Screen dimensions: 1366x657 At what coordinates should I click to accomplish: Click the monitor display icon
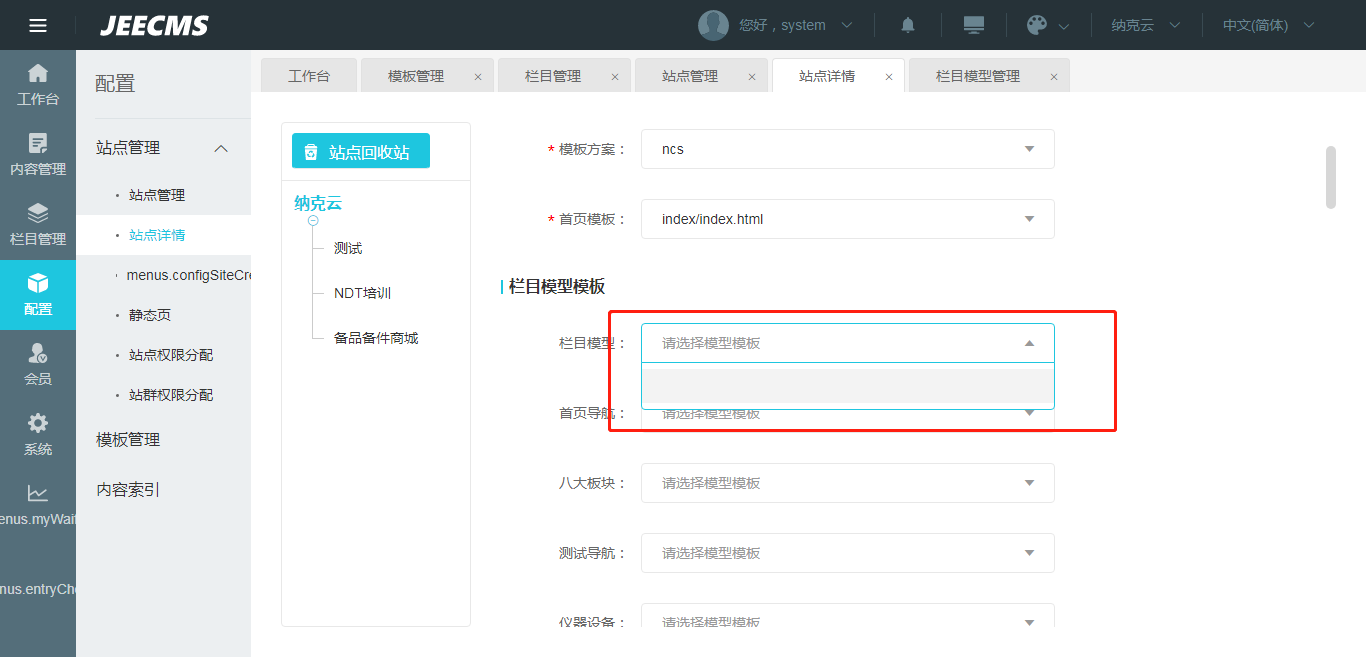click(973, 25)
